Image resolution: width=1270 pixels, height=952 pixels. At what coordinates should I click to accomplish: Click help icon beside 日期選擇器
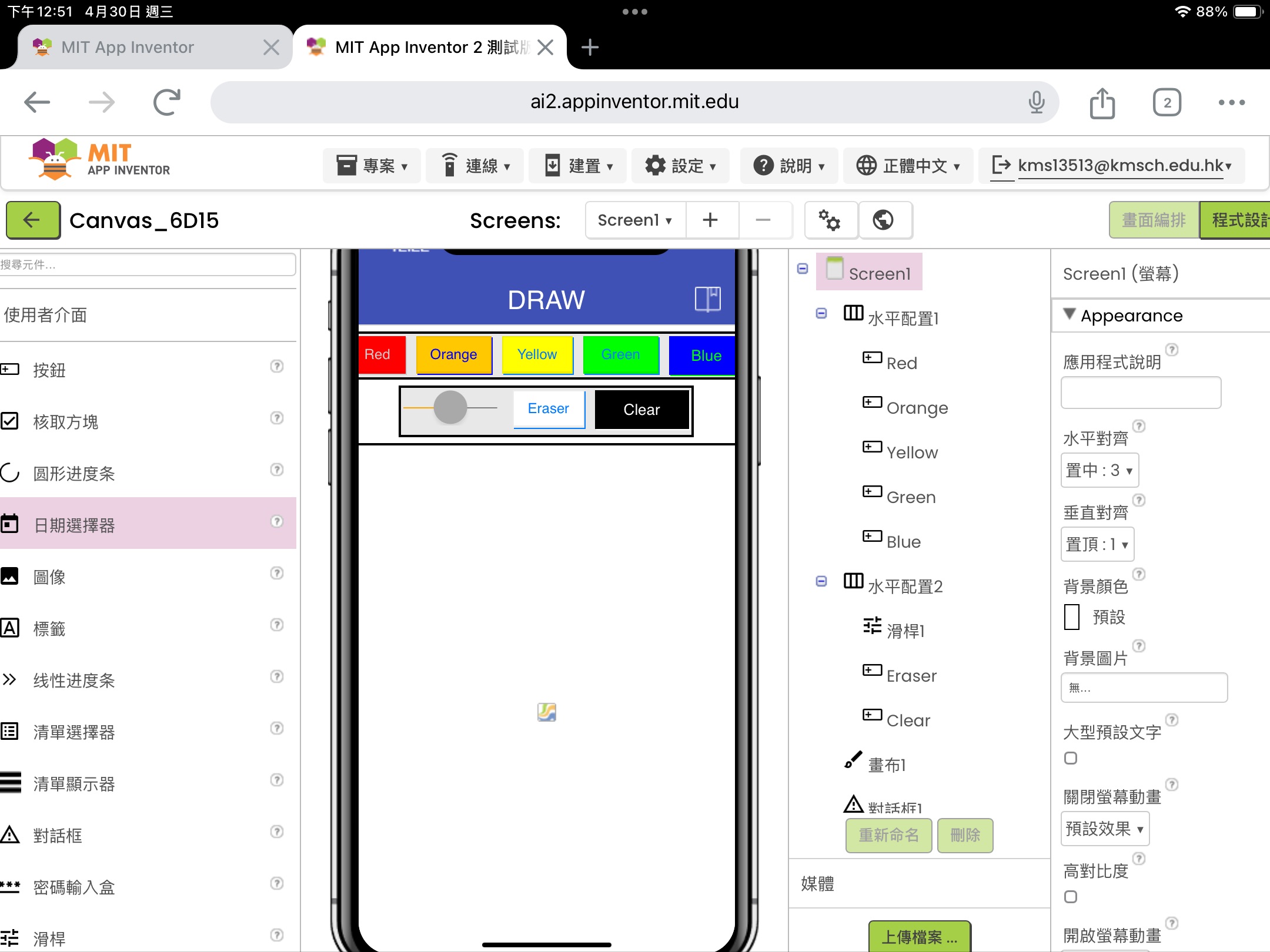(276, 522)
